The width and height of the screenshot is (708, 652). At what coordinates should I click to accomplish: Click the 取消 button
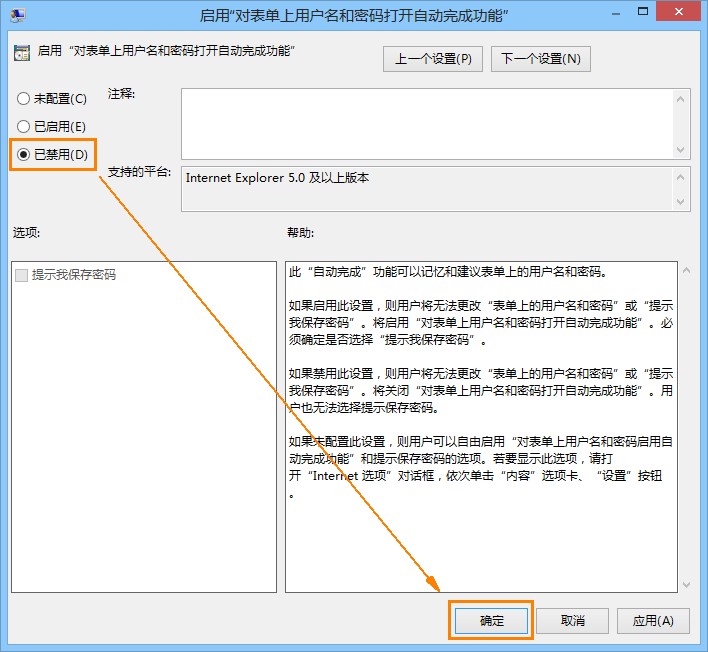572,620
